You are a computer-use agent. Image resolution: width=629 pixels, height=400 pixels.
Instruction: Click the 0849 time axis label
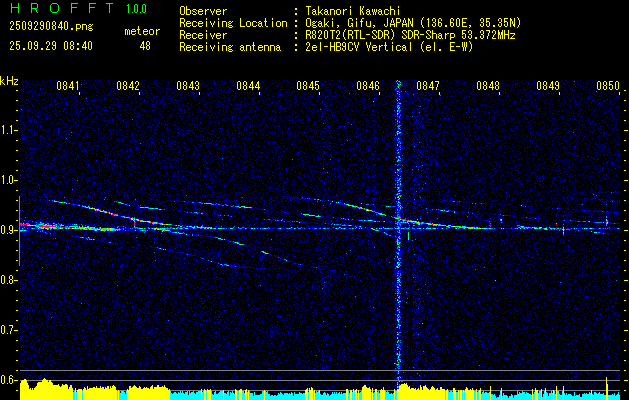(548, 86)
